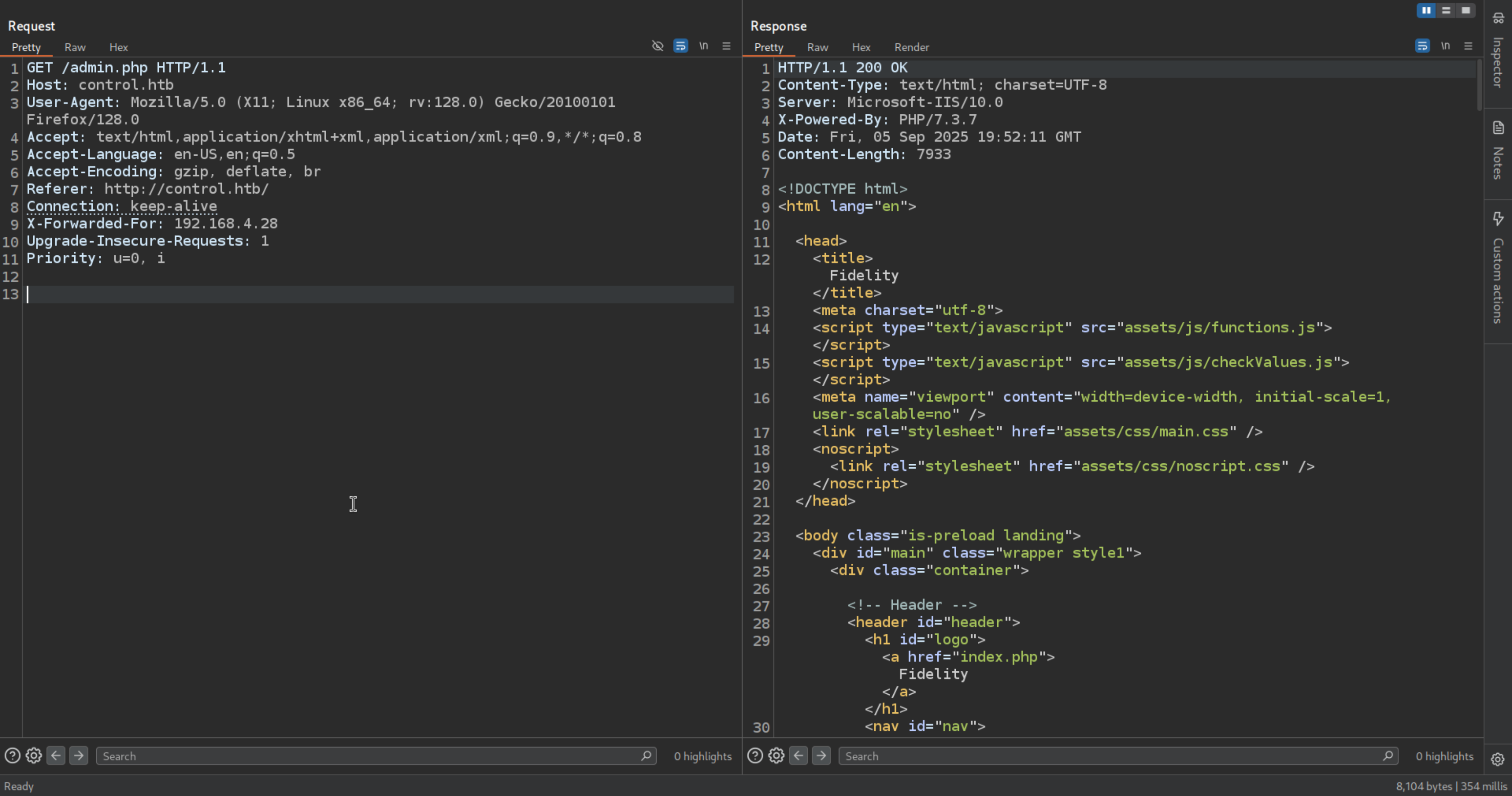The image size is (1512, 796).
Task: Toggle line wrap button in Response pane
Action: 1422,46
